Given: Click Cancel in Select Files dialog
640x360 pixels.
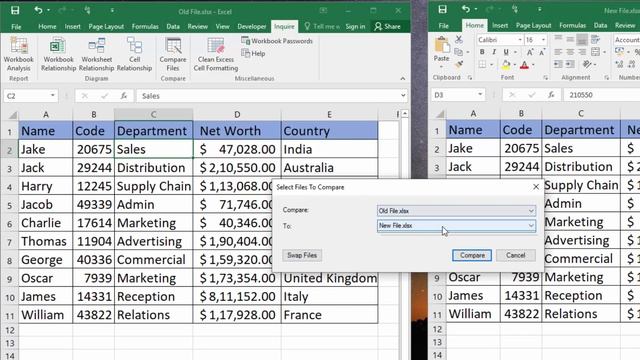Looking at the screenshot, I should (x=515, y=255).
